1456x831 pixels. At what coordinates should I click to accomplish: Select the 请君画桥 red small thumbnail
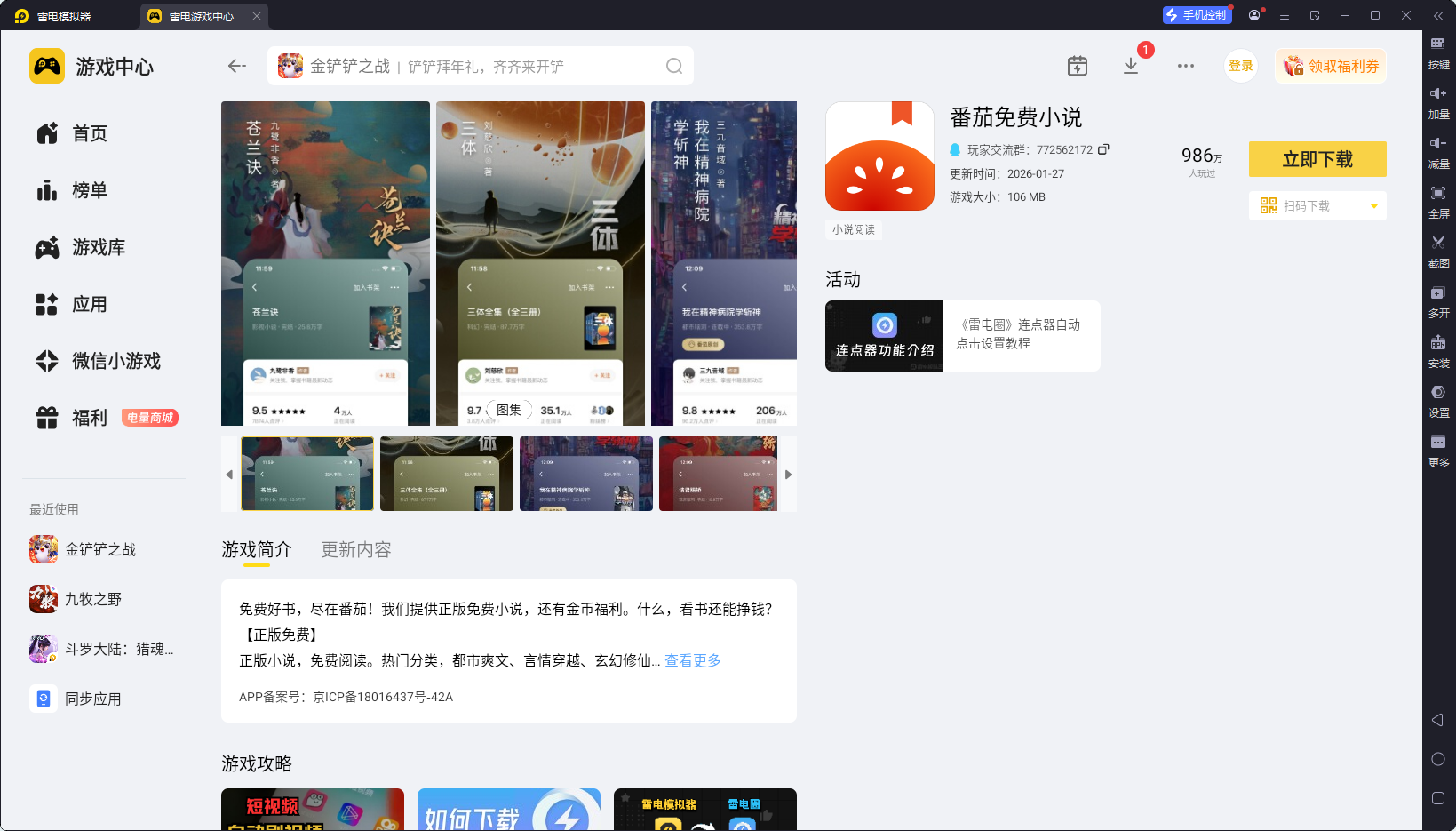[718, 474]
